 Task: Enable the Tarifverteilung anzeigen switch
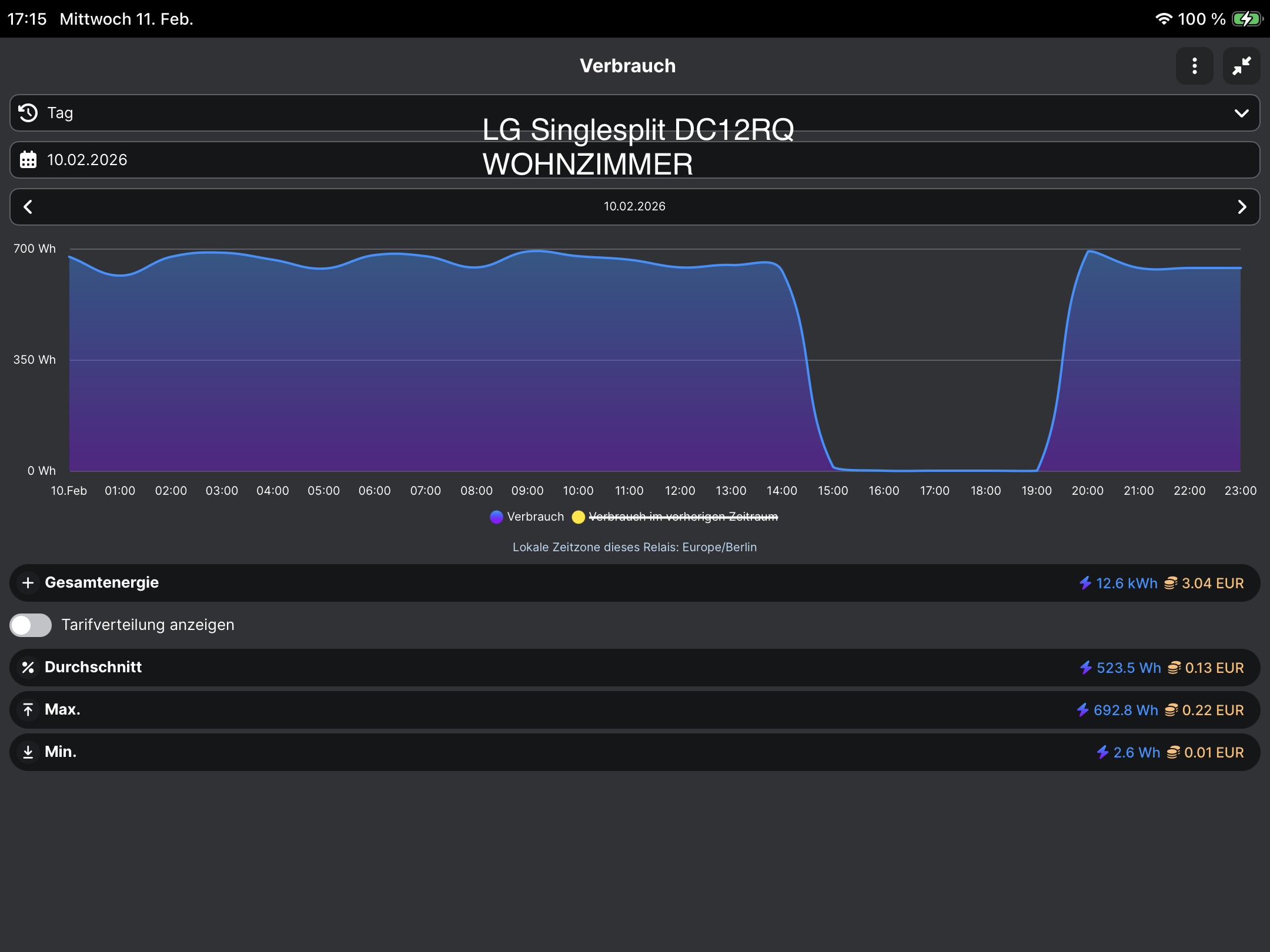[x=31, y=625]
